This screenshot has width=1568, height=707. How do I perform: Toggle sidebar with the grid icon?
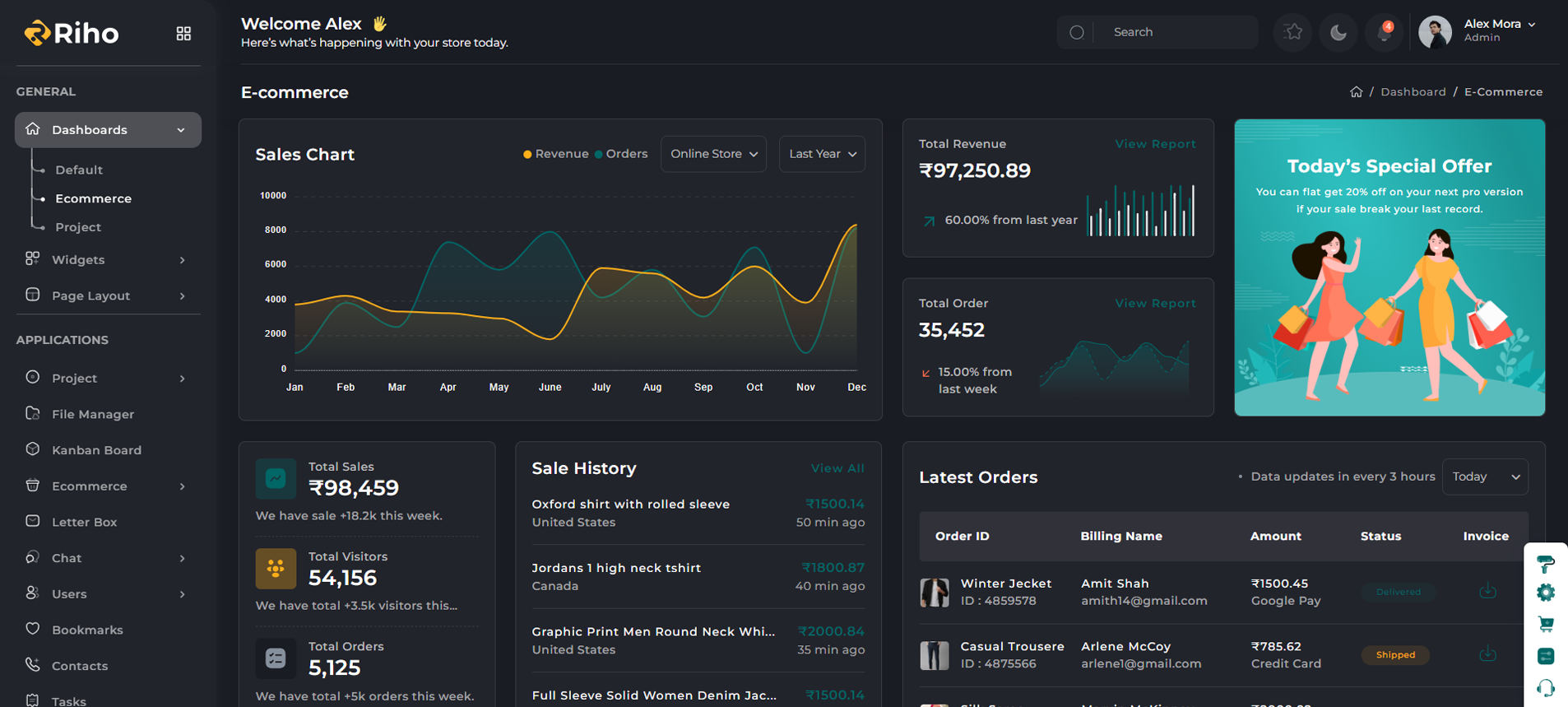click(183, 34)
